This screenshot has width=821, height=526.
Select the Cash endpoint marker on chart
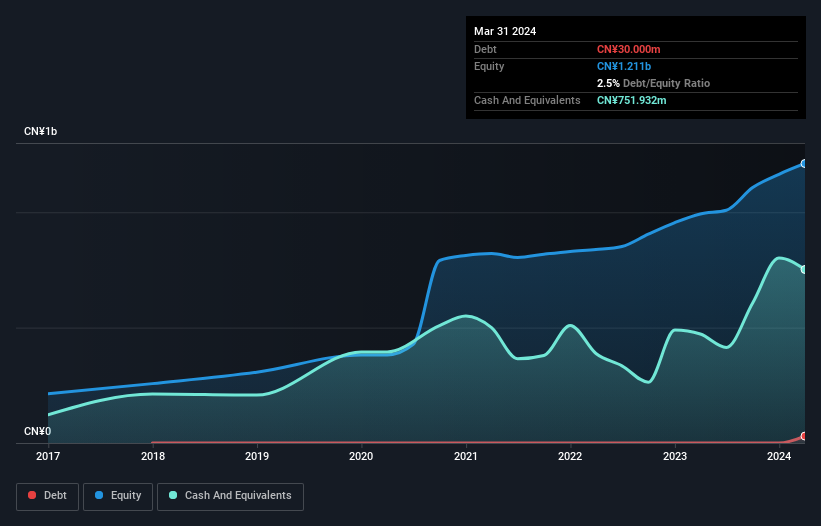pos(804,270)
